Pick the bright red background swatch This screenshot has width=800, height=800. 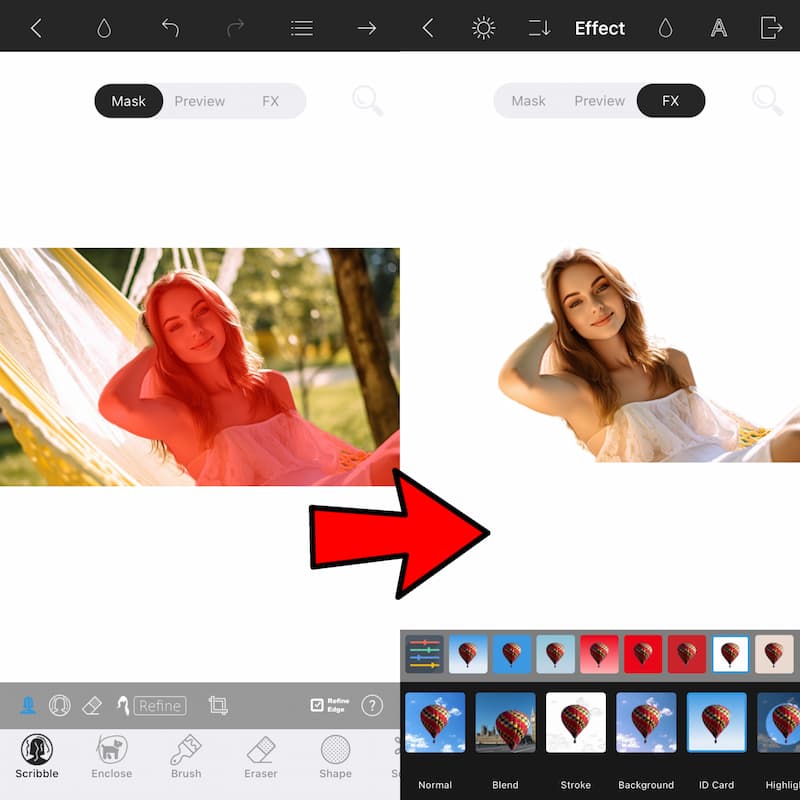643,654
